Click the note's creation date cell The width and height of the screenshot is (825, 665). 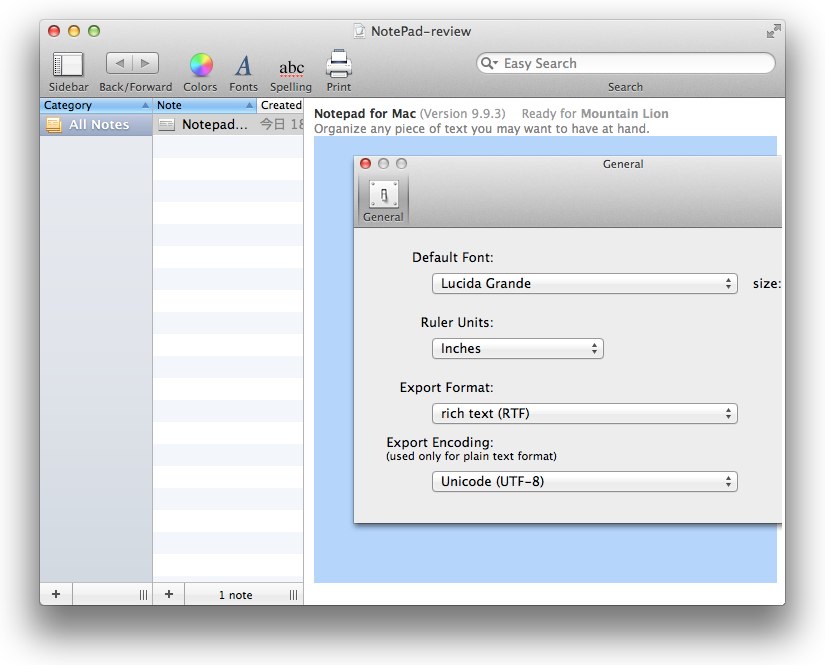[281, 125]
